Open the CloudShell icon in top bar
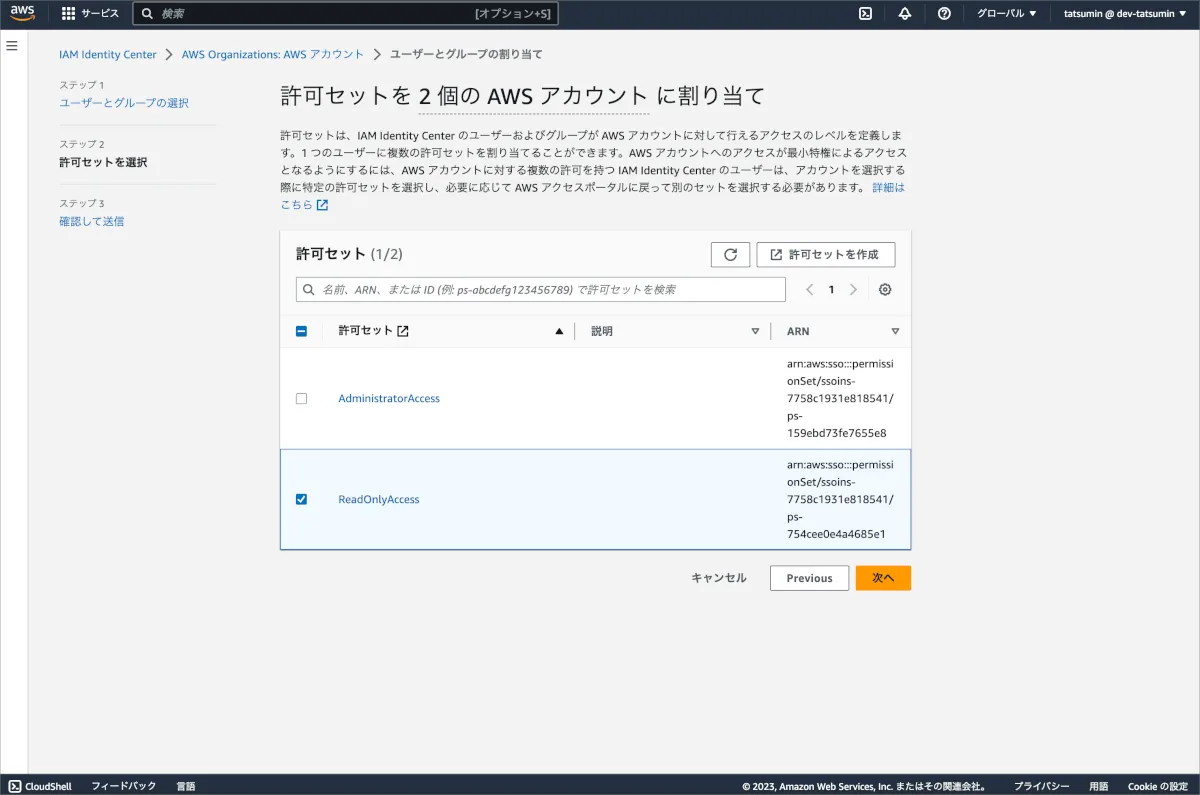 pos(865,14)
